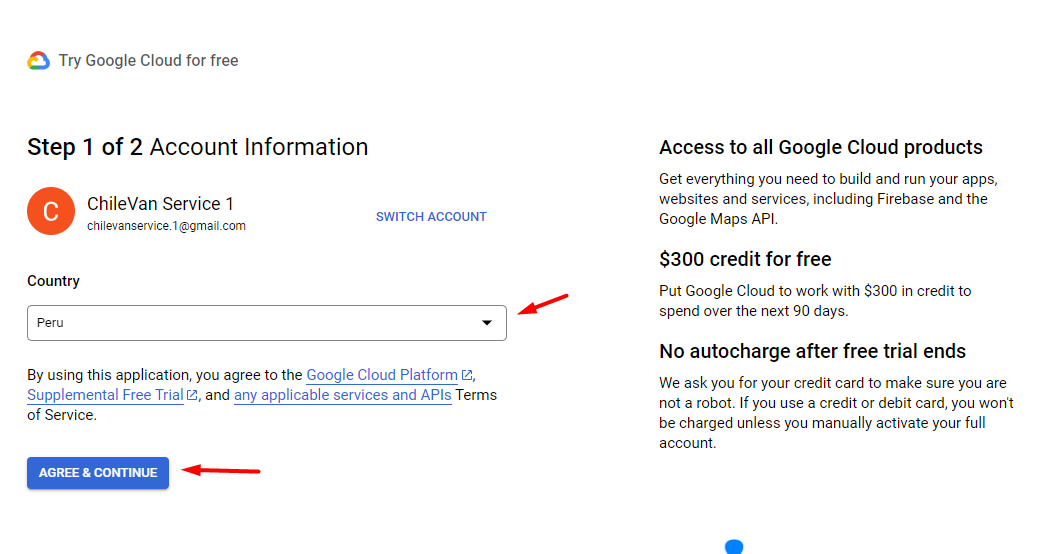Image resolution: width=1038 pixels, height=554 pixels.
Task: Click the Google Cloud logo icon
Action: click(x=38, y=61)
